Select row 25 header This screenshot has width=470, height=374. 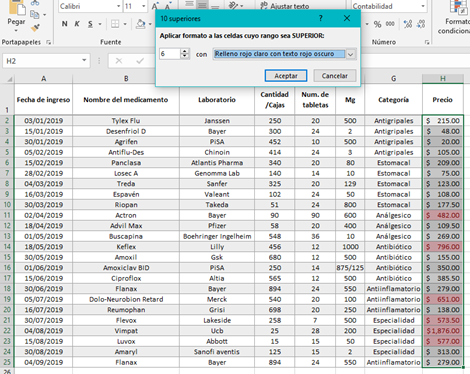click(7, 362)
